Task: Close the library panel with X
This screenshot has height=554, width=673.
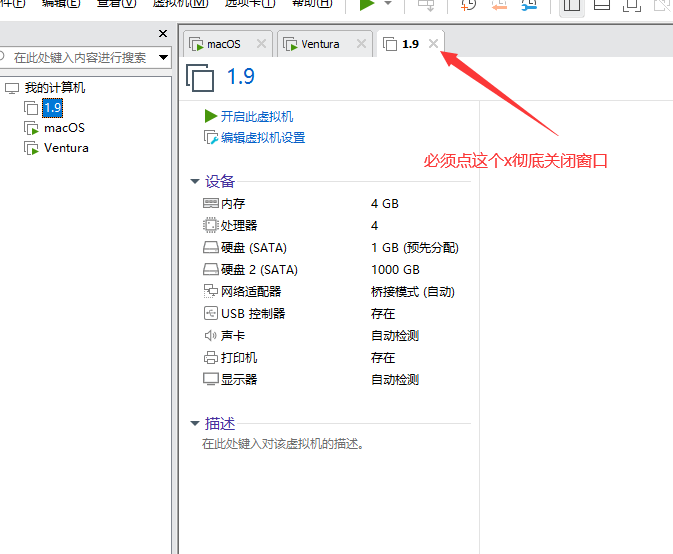Action: [163, 33]
